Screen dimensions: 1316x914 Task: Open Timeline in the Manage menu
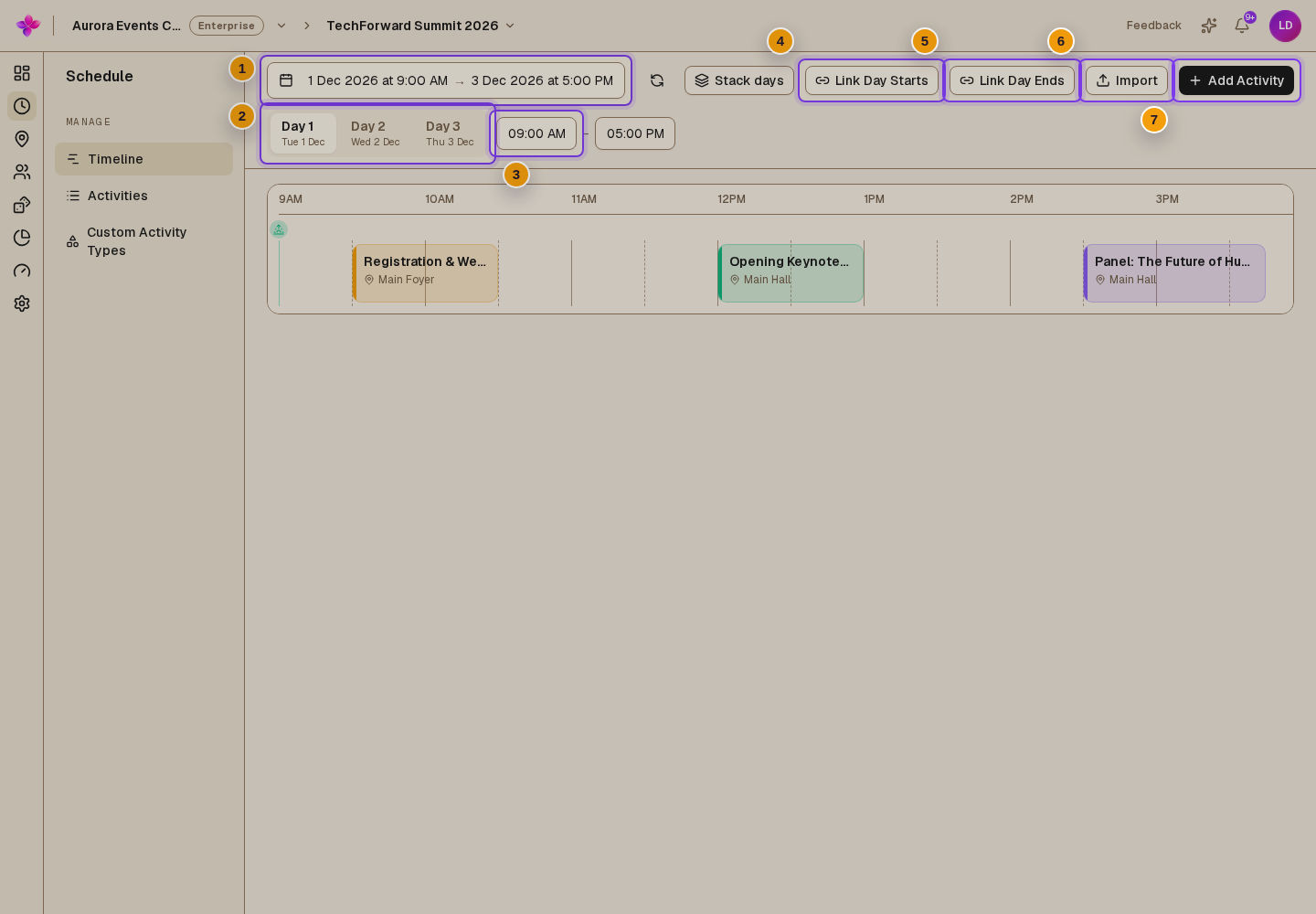[143, 159]
